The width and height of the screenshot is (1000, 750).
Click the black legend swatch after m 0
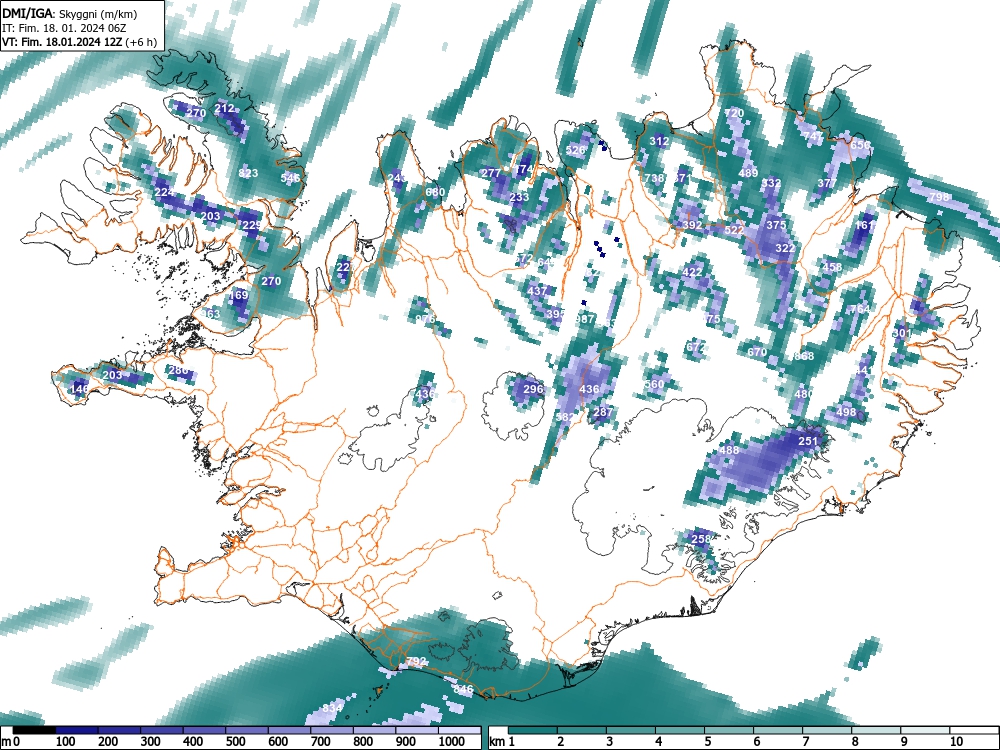coord(34,730)
